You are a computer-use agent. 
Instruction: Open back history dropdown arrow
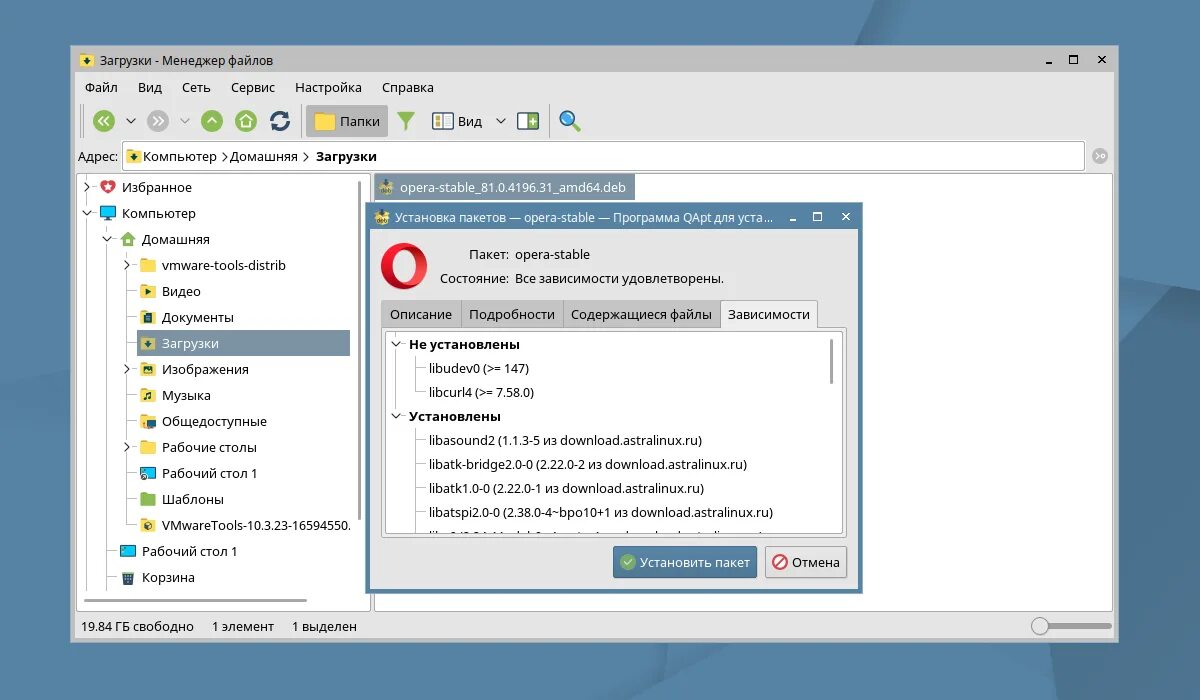tap(131, 121)
